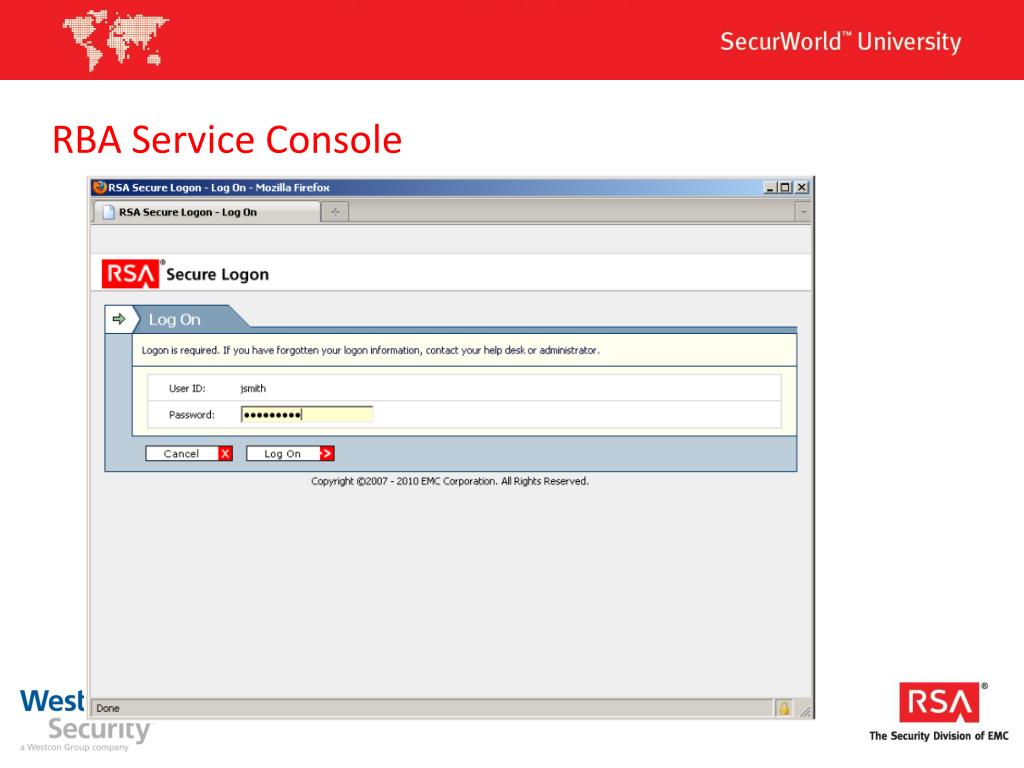The image size is (1024, 768).
Task: Click the red arrow icon beside Log On
Action: tap(327, 453)
